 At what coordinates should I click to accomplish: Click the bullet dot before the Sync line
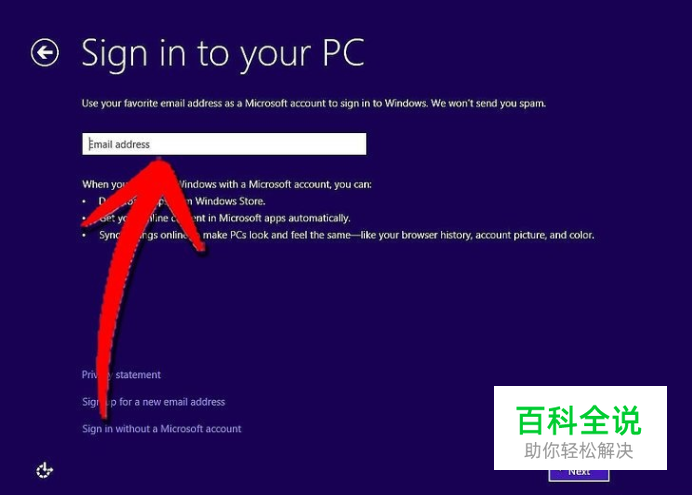(84, 235)
